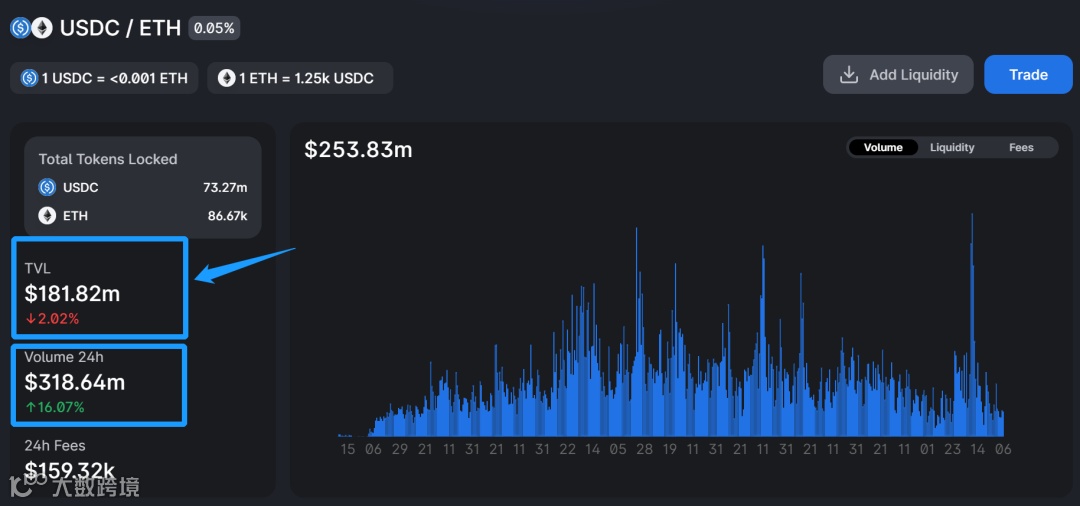
Task: Click the axis label 29
Action: (400, 450)
